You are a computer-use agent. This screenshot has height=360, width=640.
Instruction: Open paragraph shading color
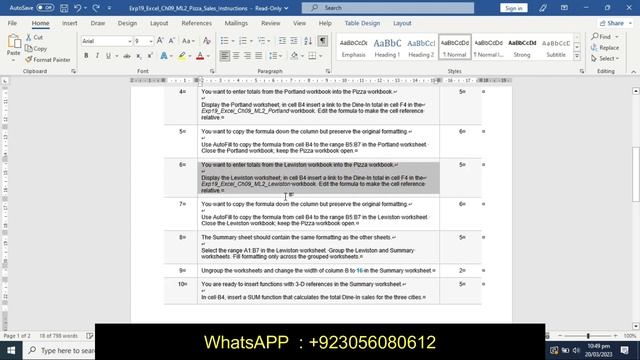pyautogui.click(x=294, y=56)
